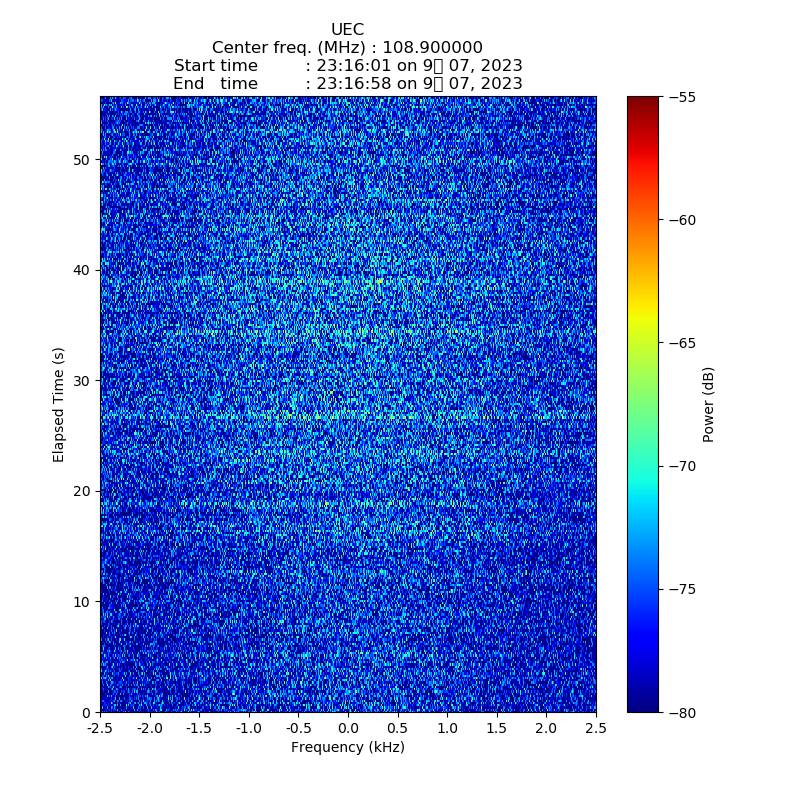Click the End time line in header

347,84
